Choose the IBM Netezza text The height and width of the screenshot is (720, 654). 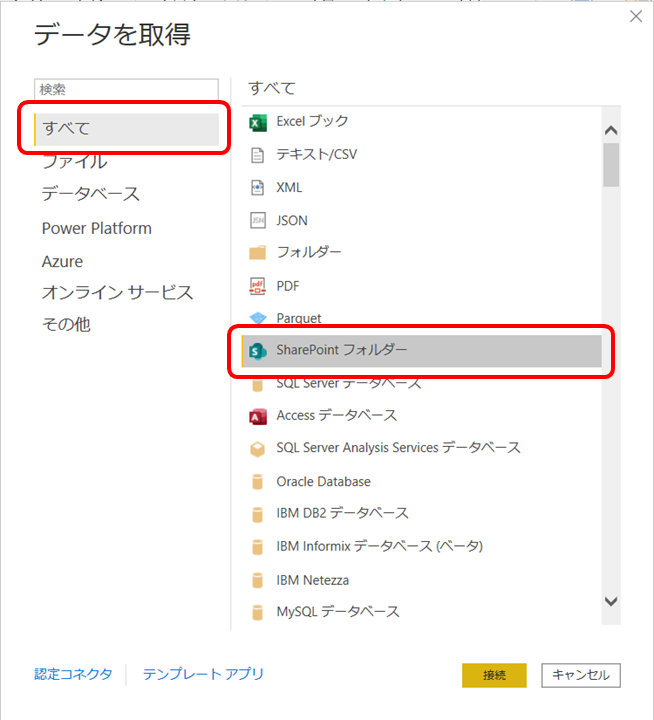click(x=312, y=580)
